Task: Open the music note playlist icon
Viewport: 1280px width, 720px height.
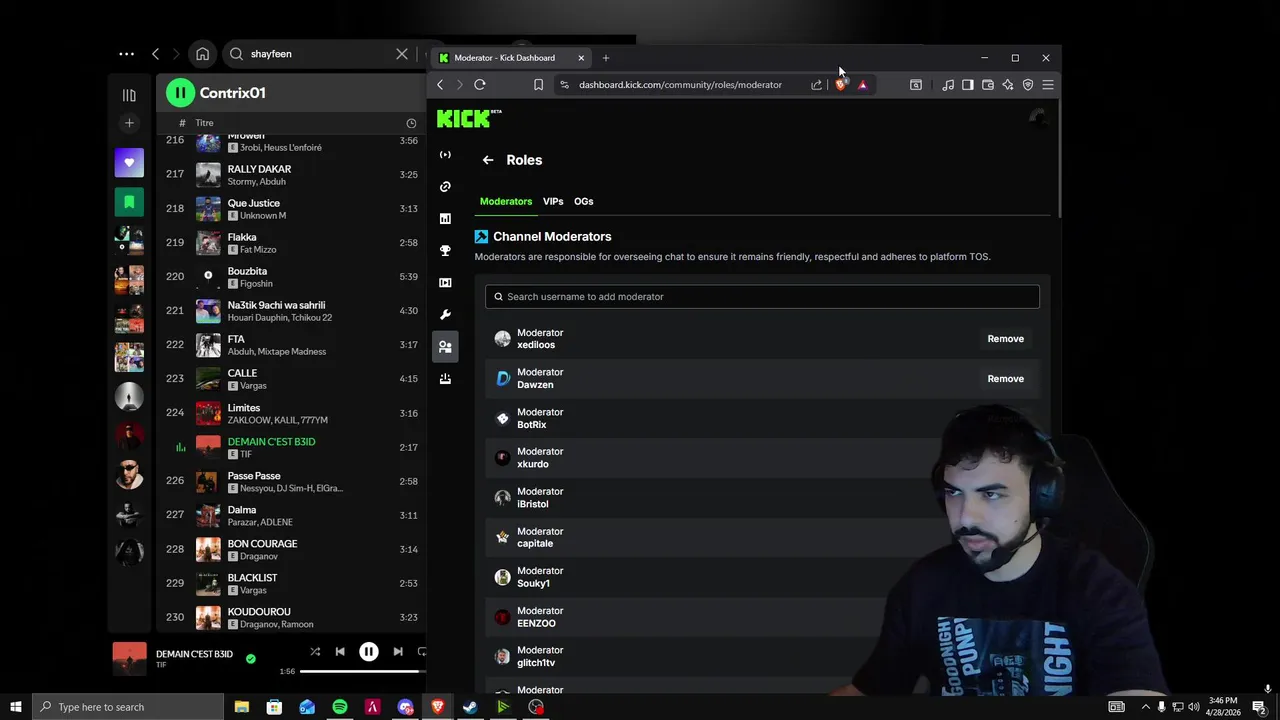Action: tap(948, 85)
